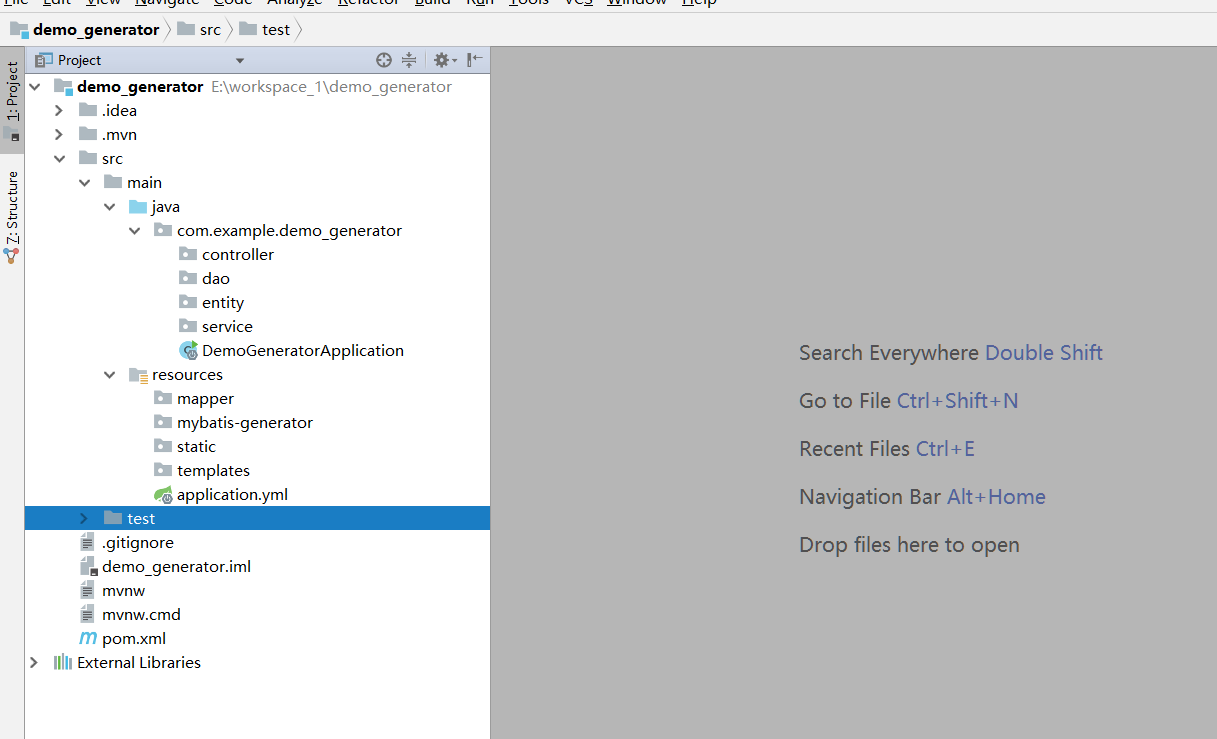Select the External Libraries label
Viewport: 1217px width, 739px height.
click(139, 662)
